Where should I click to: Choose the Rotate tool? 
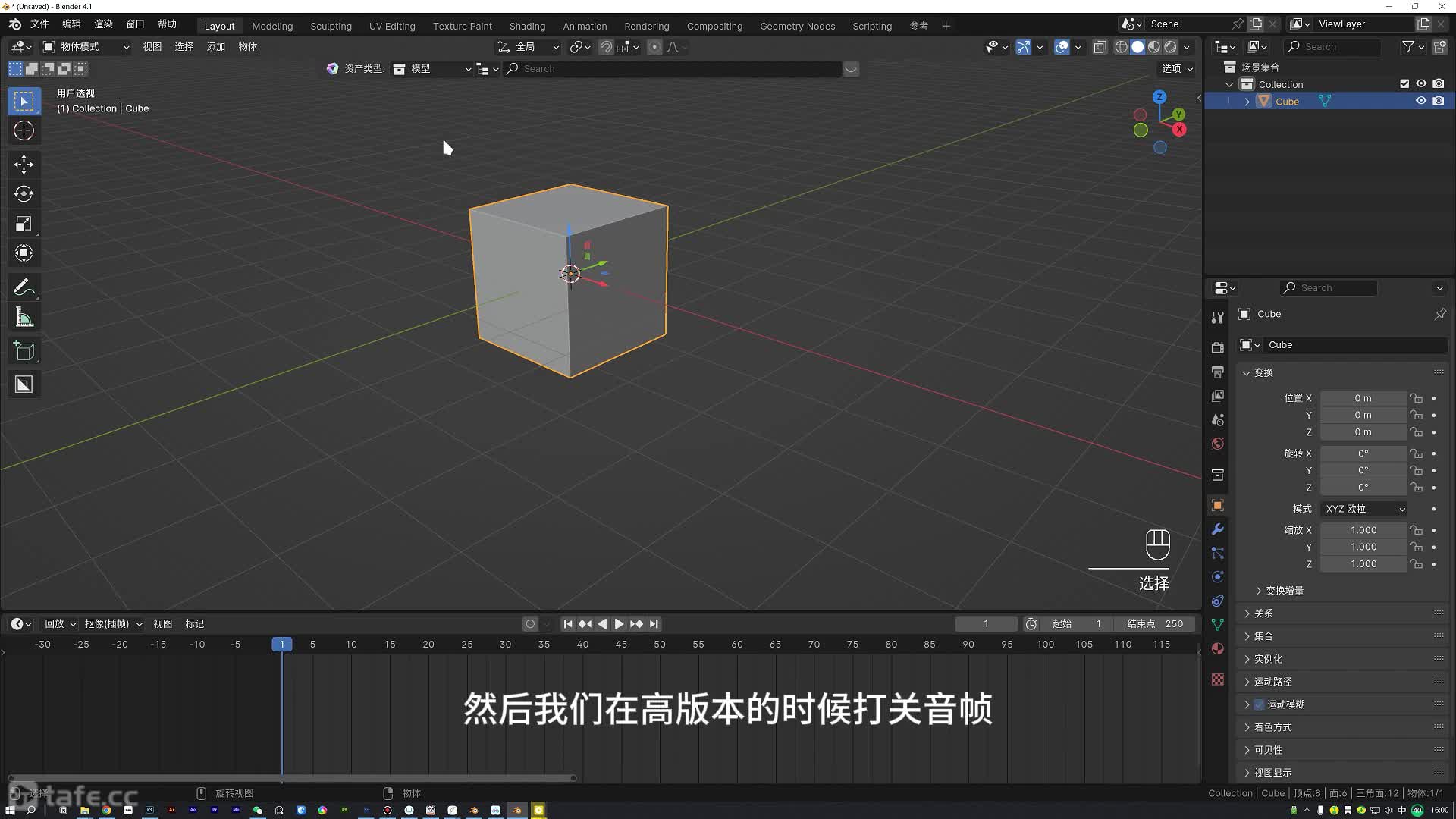24,193
